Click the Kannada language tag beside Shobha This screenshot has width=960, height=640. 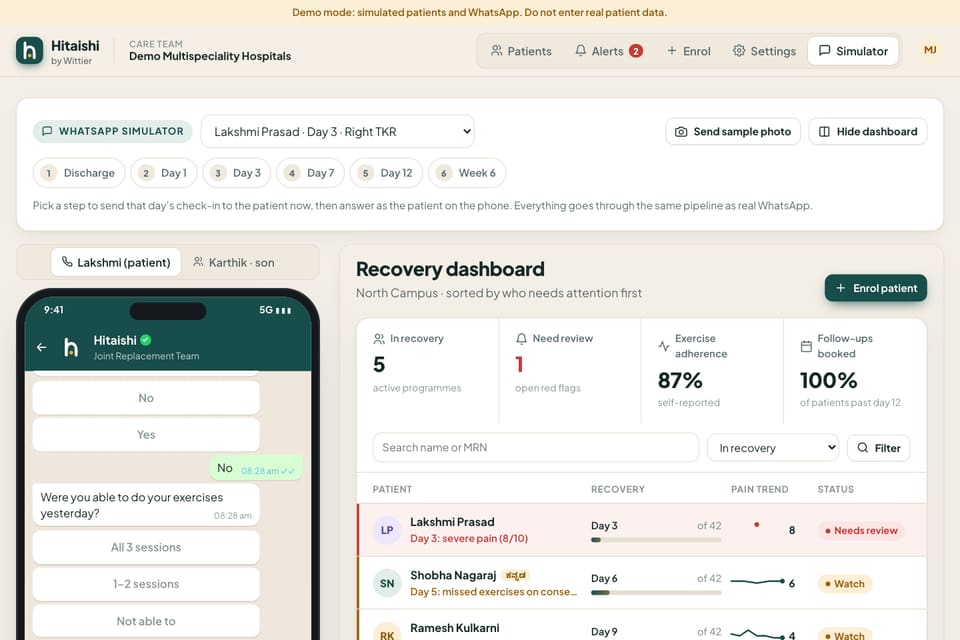516,575
